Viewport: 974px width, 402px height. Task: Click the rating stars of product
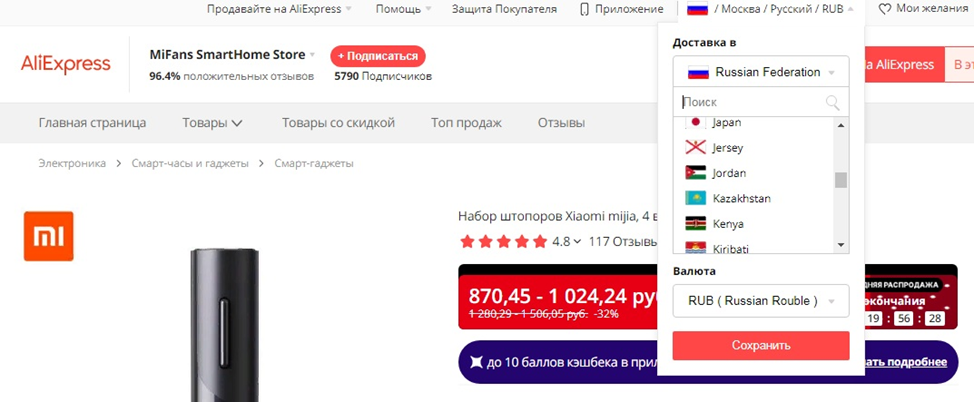pos(503,241)
